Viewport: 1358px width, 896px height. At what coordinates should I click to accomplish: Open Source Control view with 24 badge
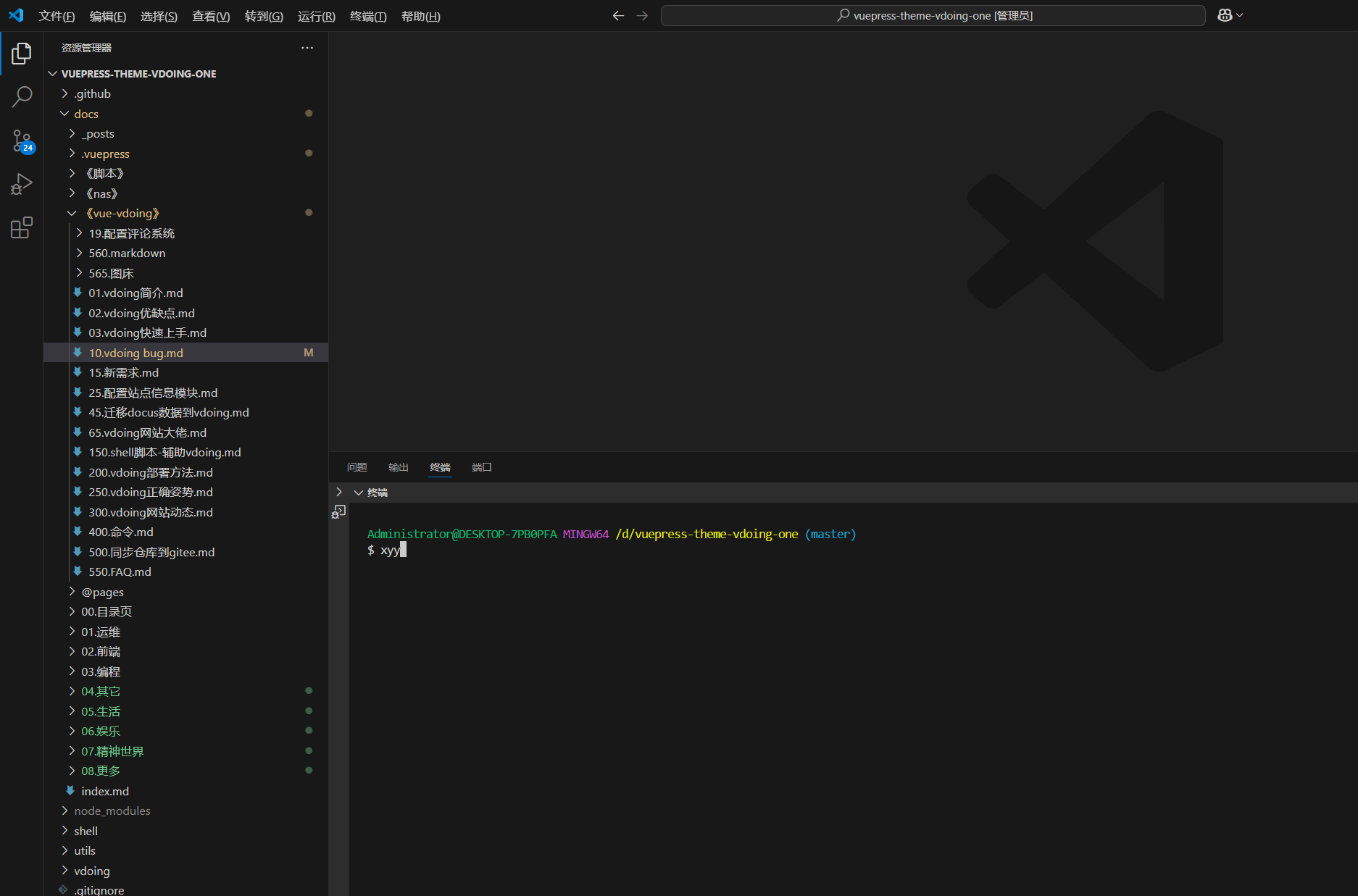coord(22,141)
